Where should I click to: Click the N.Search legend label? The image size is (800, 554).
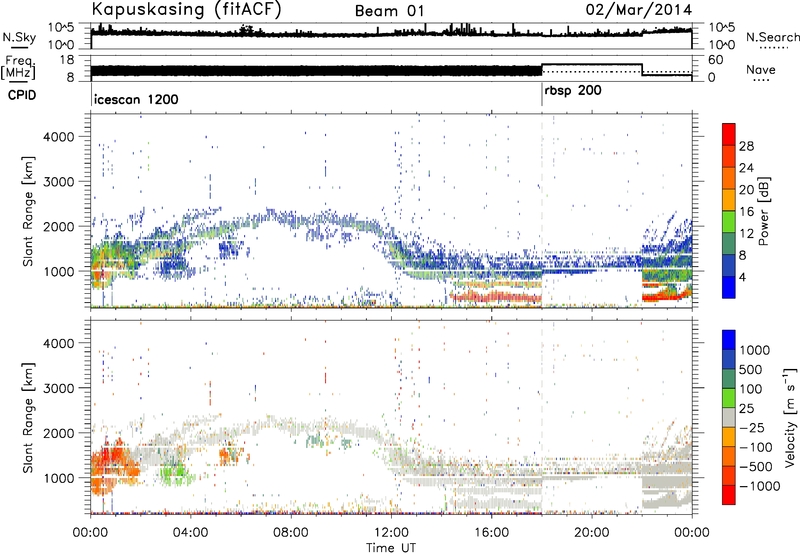(772, 37)
